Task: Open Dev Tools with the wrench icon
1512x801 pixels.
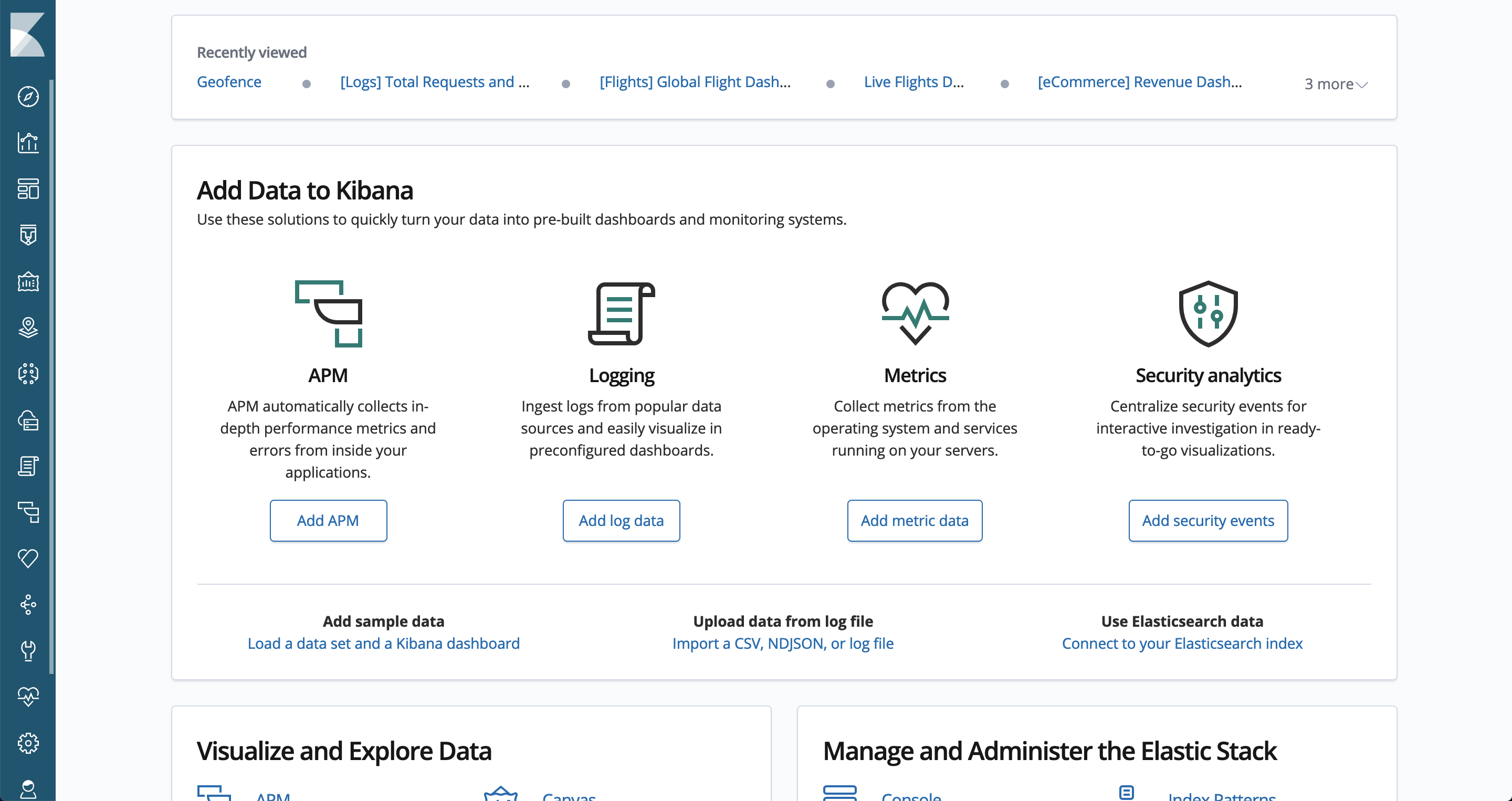Action: pos(28,651)
